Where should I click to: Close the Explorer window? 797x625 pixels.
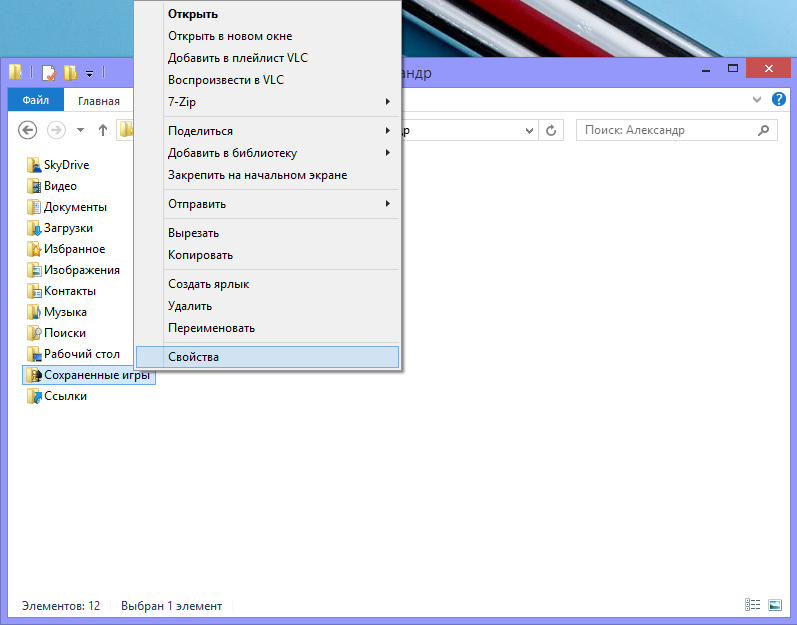click(x=768, y=69)
